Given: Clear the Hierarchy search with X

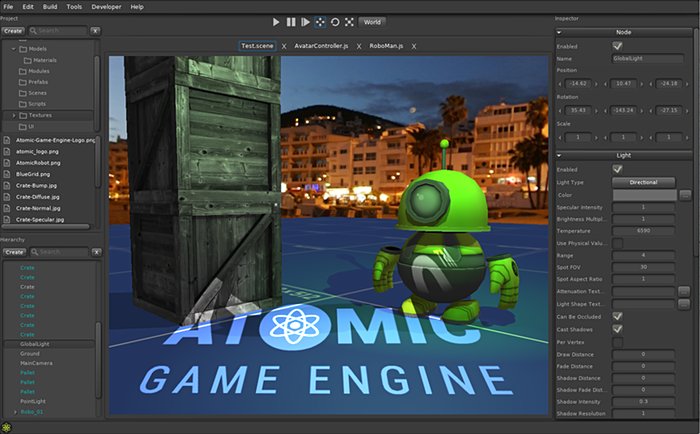Looking at the screenshot, I should [96, 252].
